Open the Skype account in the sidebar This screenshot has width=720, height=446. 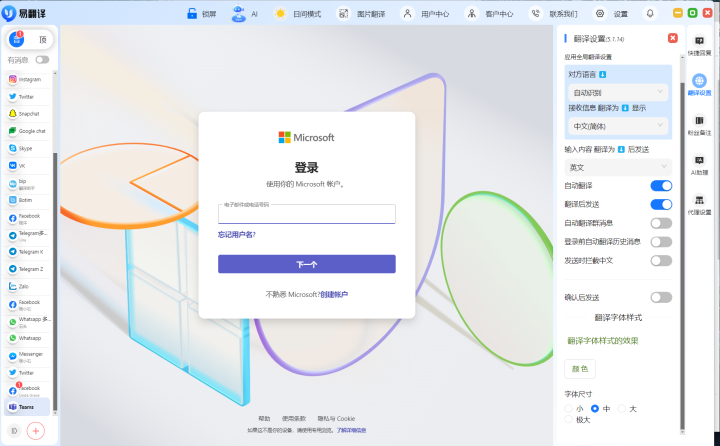[x=28, y=148]
